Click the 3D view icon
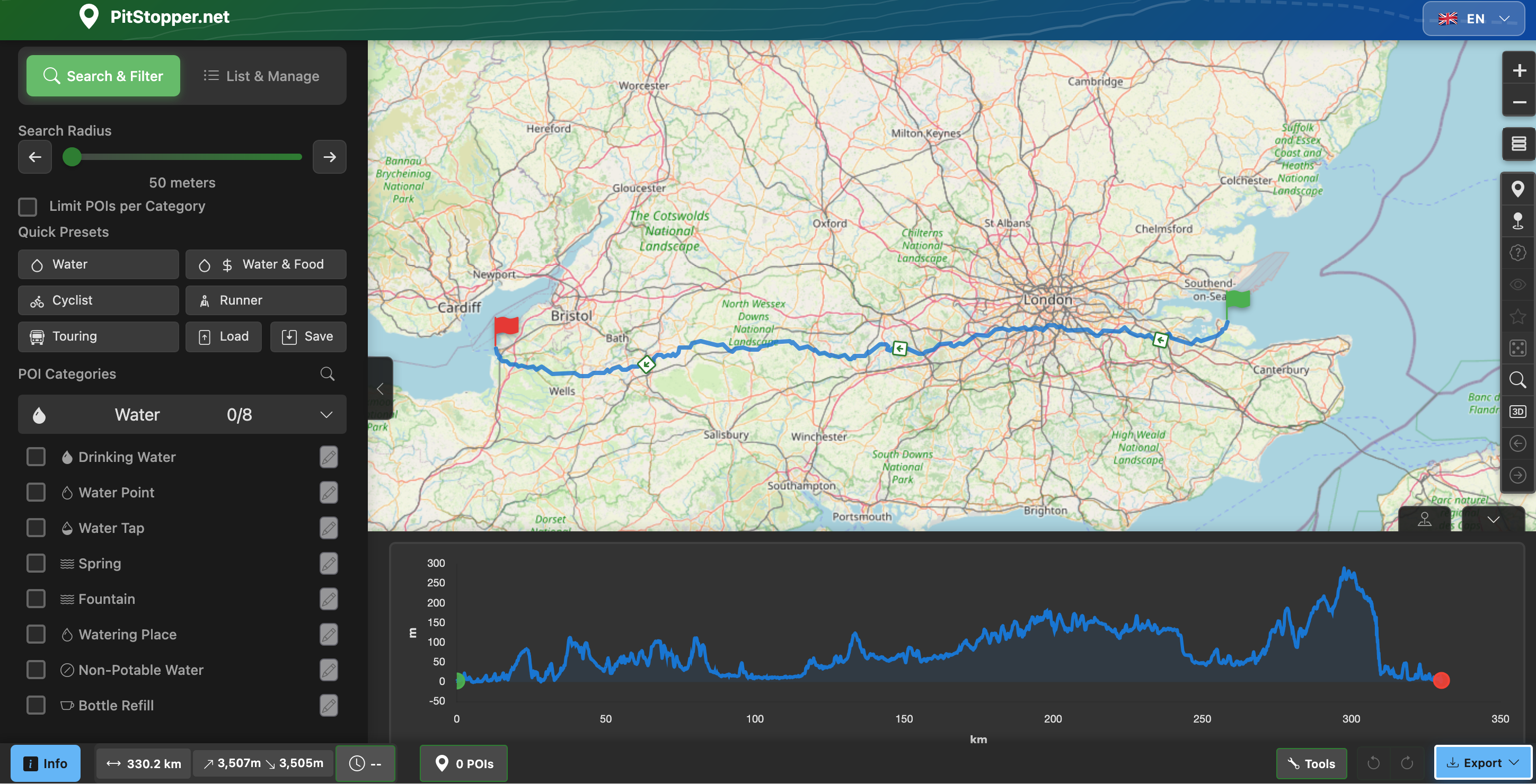 click(1517, 412)
